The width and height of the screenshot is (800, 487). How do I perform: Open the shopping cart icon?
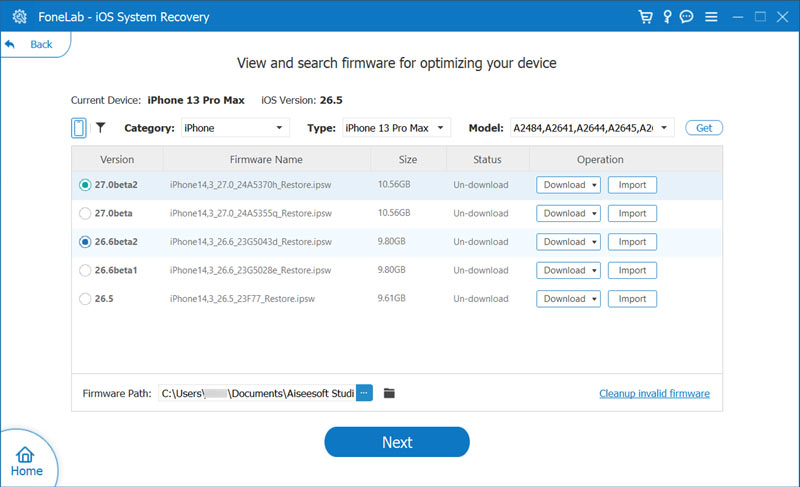(645, 17)
